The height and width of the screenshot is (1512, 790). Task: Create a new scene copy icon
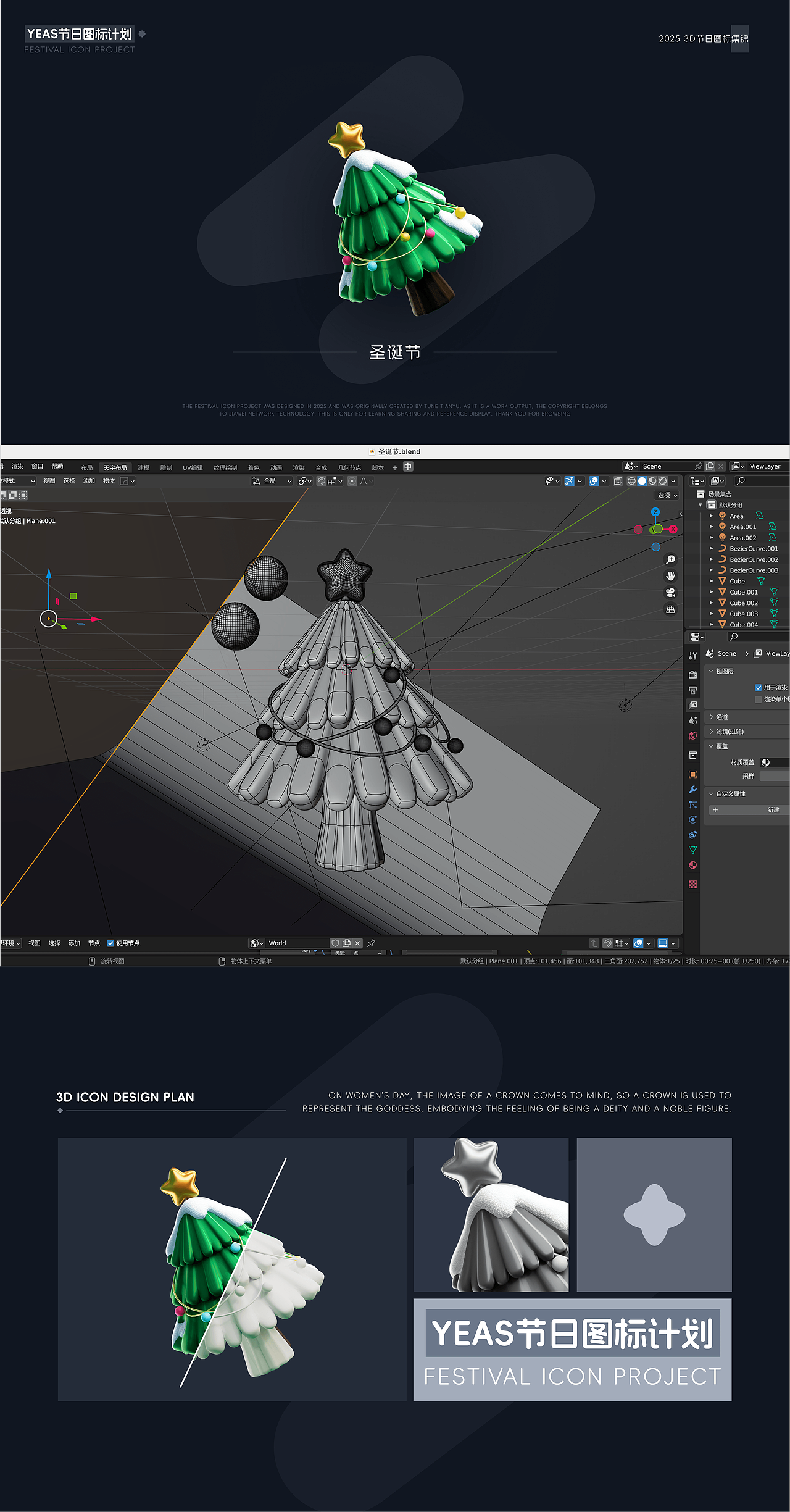(x=710, y=466)
